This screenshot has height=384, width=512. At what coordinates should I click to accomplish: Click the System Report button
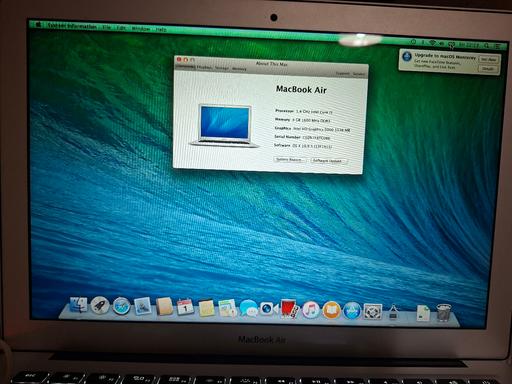(289, 160)
